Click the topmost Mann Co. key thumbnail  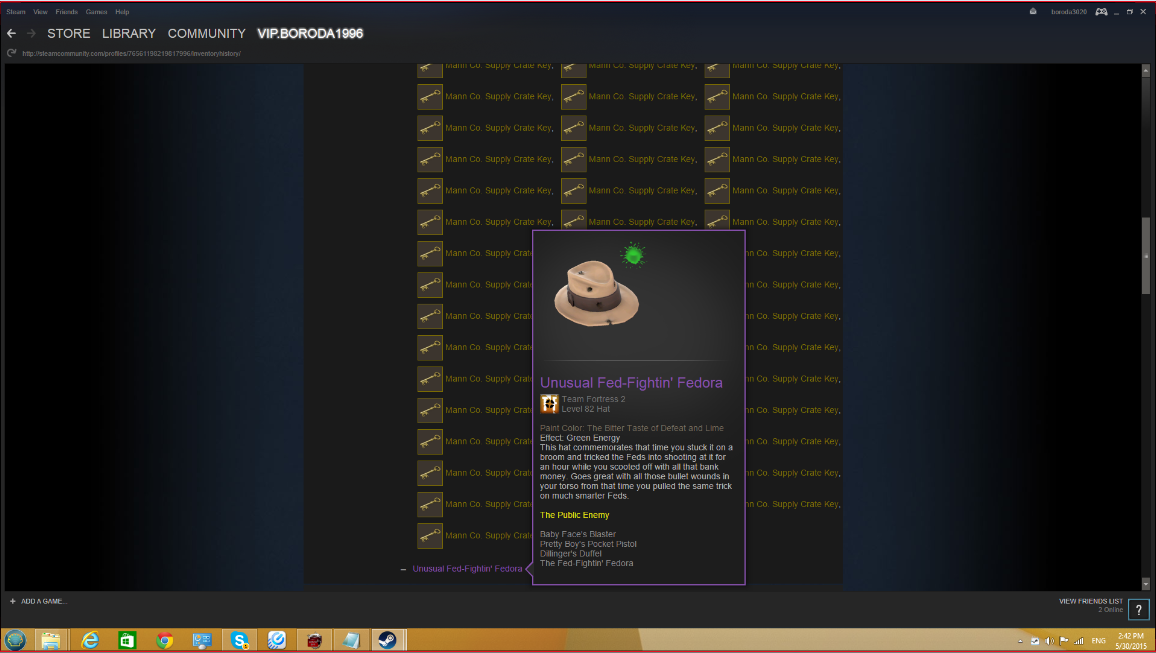430,68
